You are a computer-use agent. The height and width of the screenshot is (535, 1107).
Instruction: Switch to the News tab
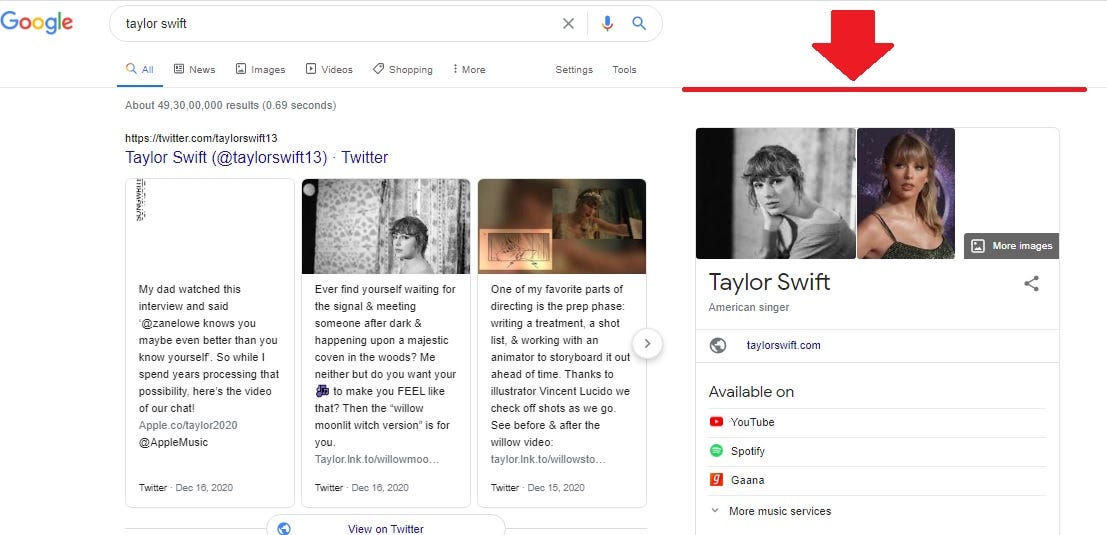click(194, 69)
